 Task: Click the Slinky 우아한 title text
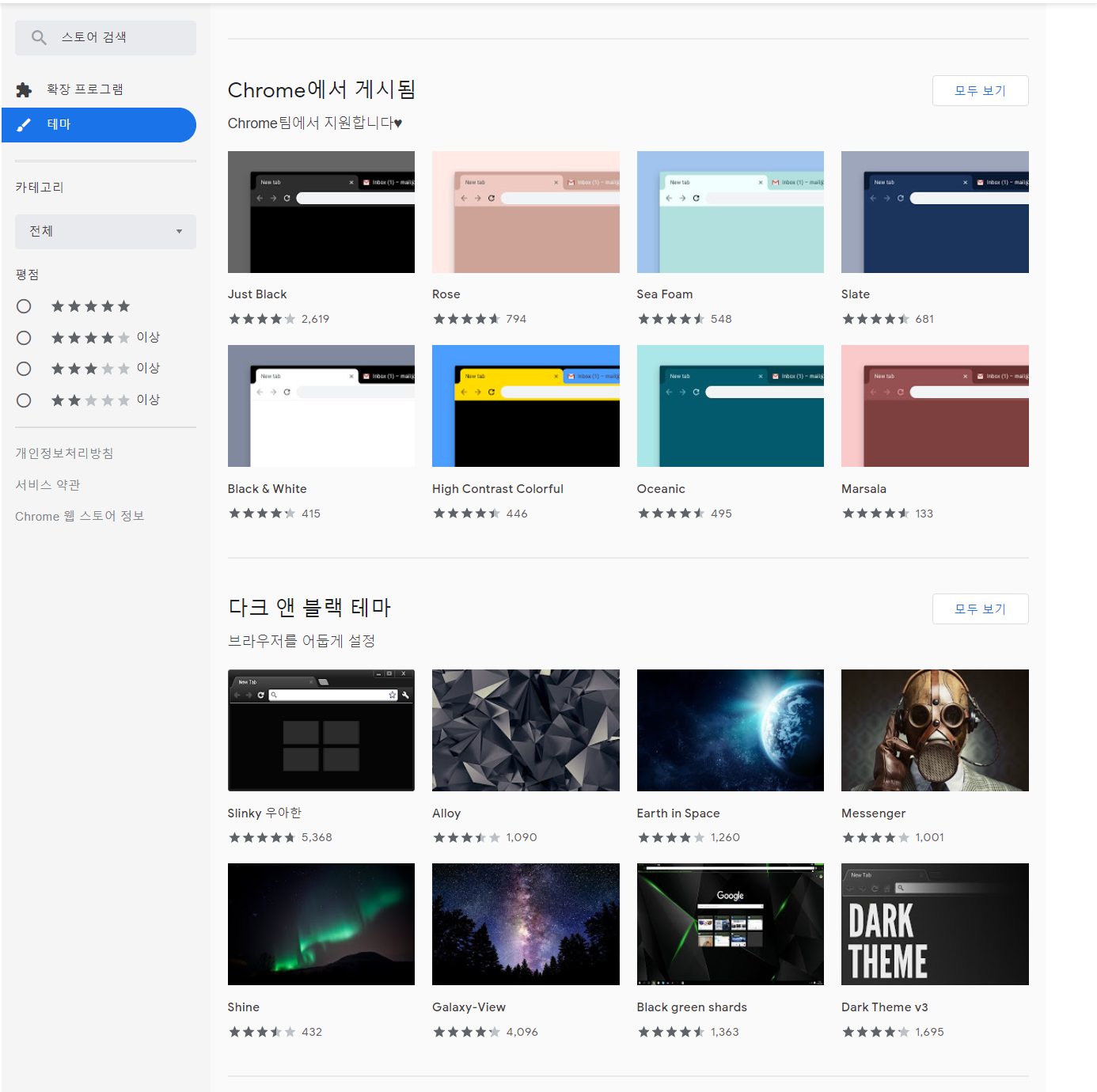point(264,813)
